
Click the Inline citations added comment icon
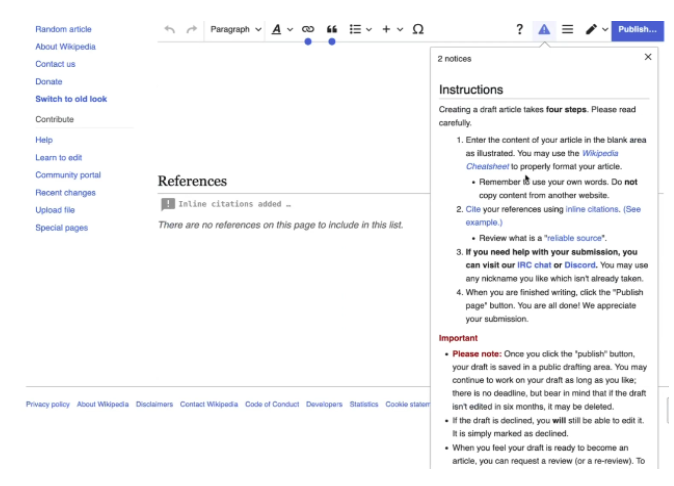click(x=168, y=204)
